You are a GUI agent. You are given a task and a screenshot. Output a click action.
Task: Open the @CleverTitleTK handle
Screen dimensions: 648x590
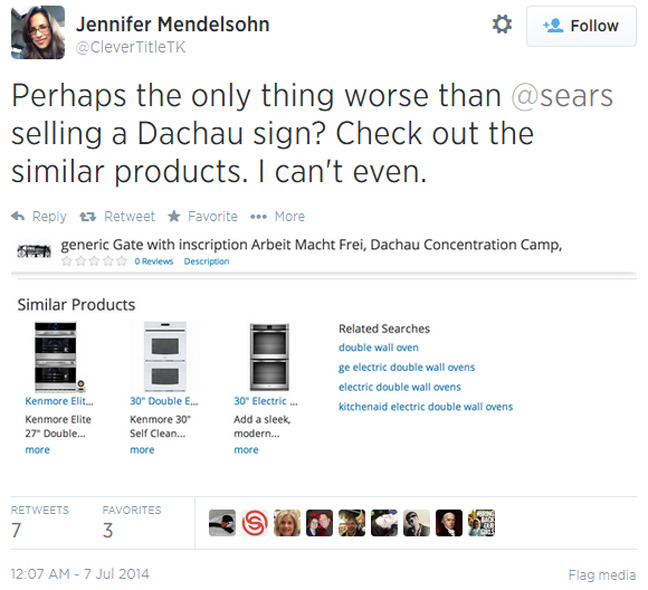(130, 47)
